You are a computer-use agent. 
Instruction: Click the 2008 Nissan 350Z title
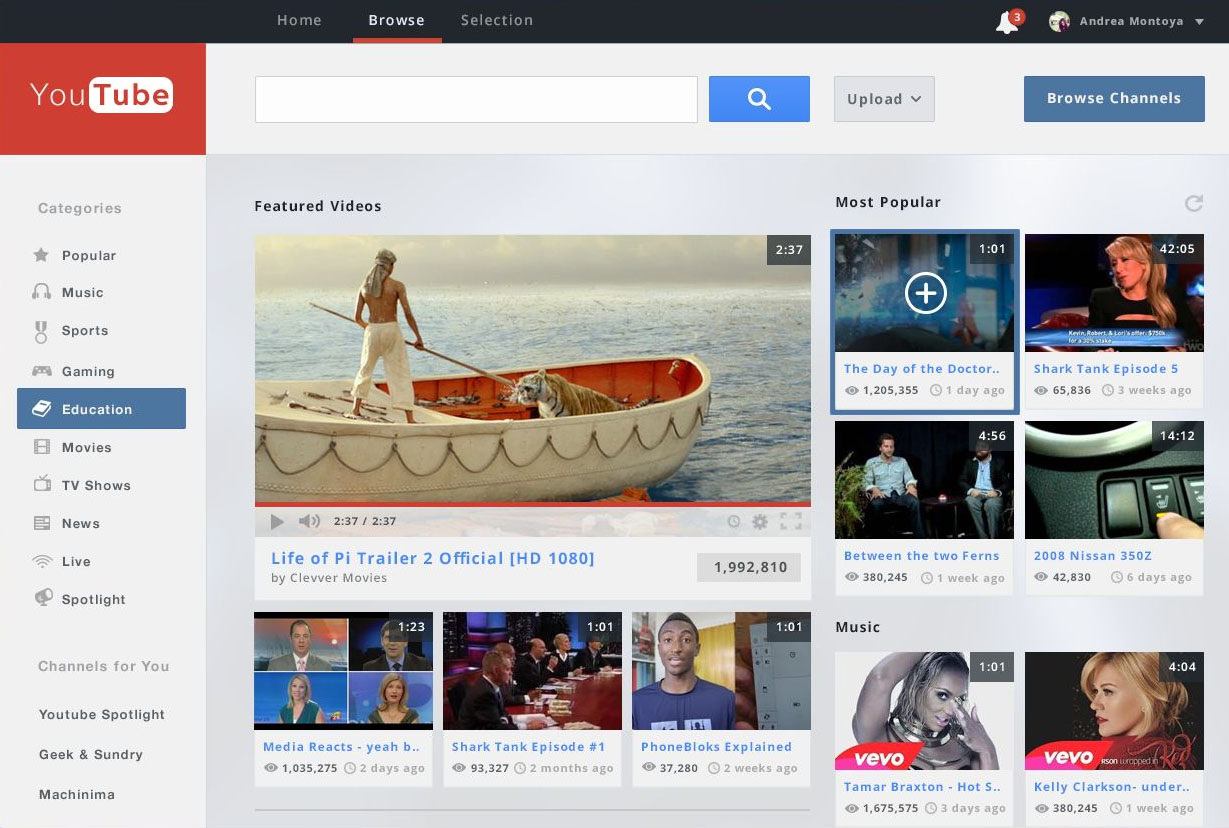click(x=1093, y=556)
